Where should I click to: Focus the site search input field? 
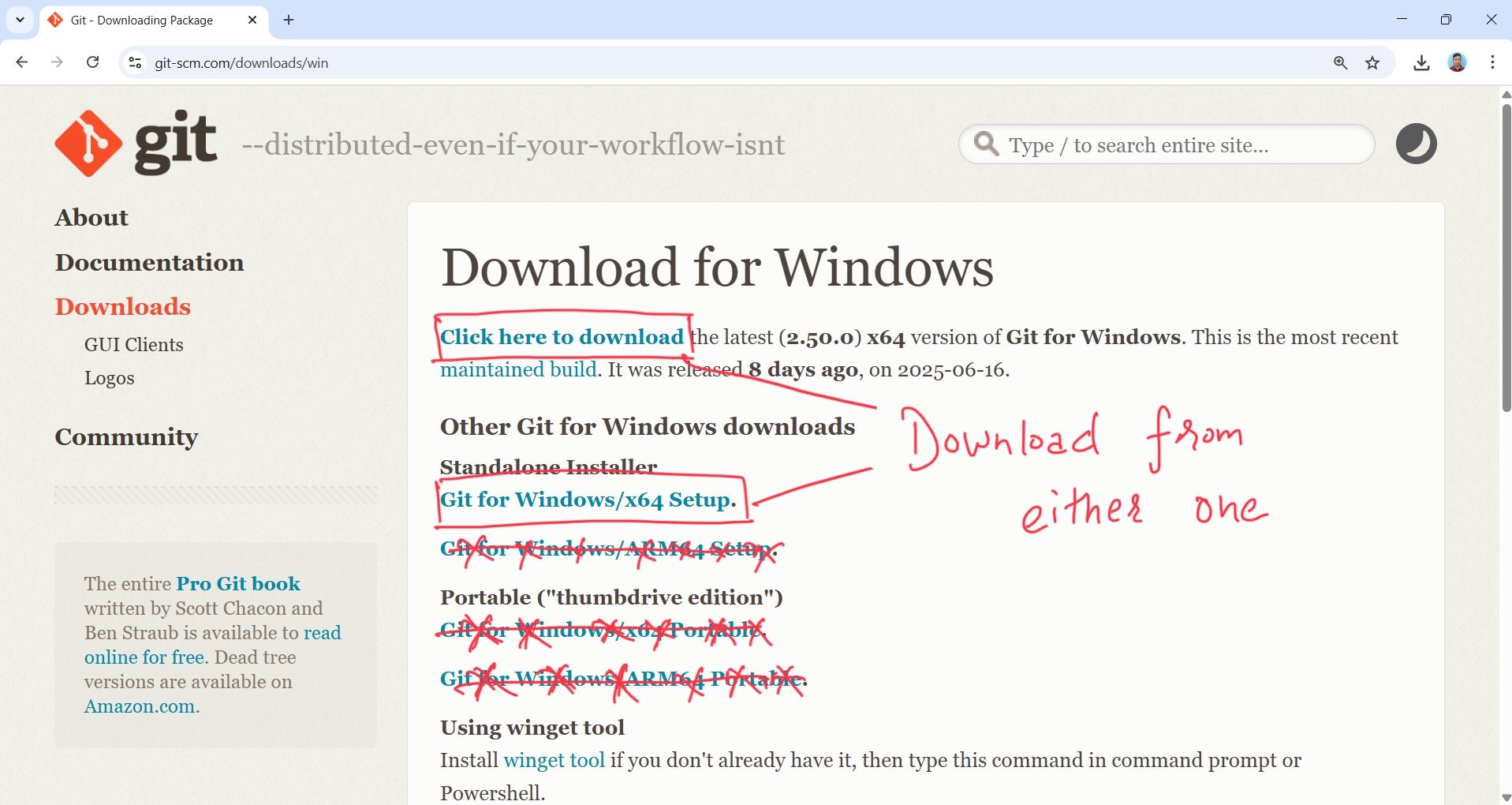(1167, 144)
